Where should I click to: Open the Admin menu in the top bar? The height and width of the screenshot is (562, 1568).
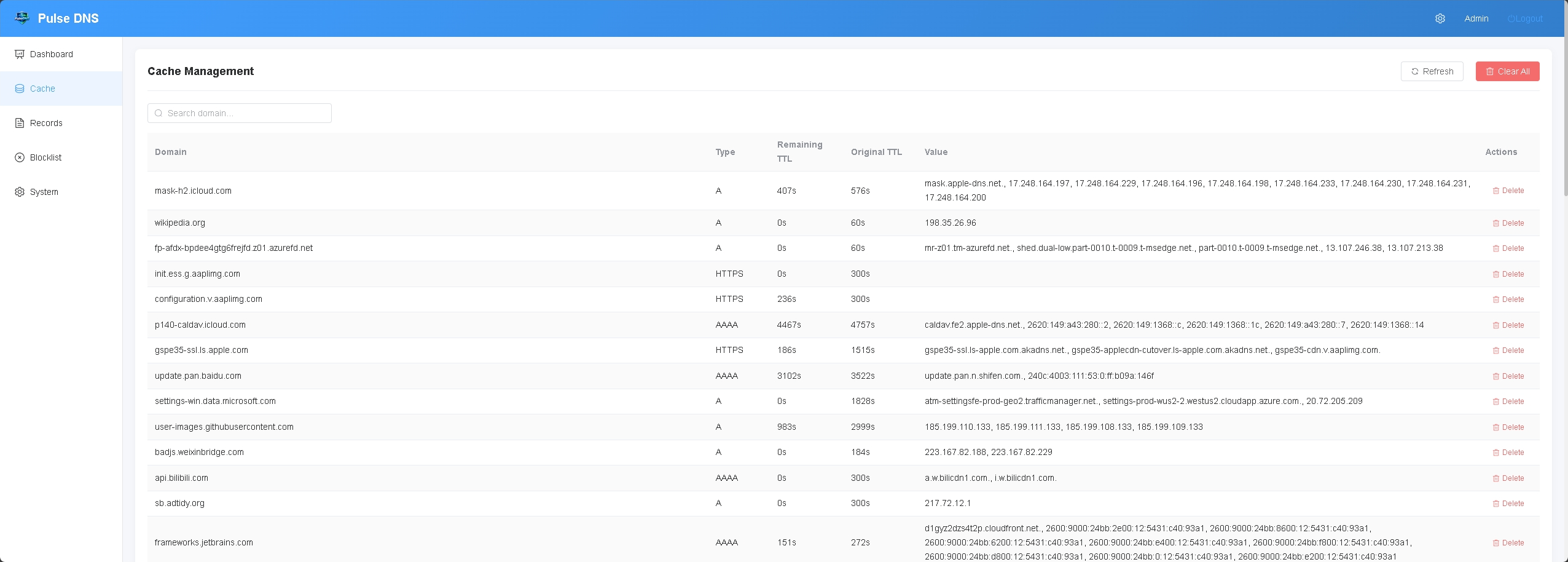(x=1476, y=18)
